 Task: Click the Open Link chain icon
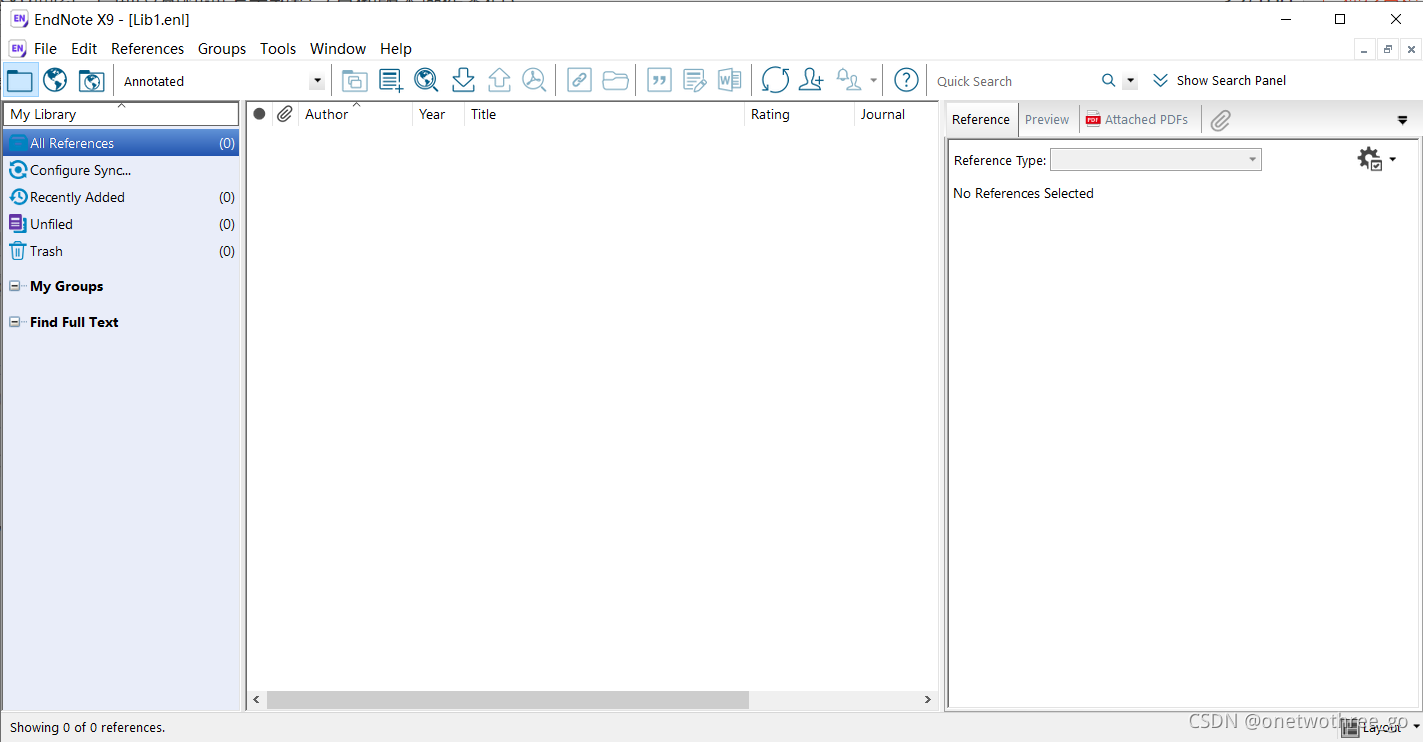tap(579, 81)
